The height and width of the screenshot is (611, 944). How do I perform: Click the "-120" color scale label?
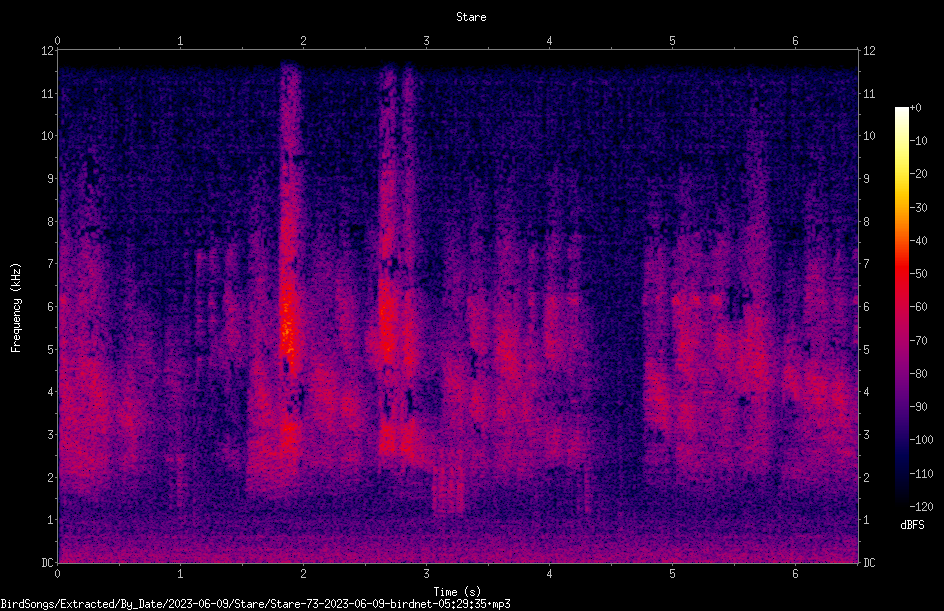click(921, 507)
